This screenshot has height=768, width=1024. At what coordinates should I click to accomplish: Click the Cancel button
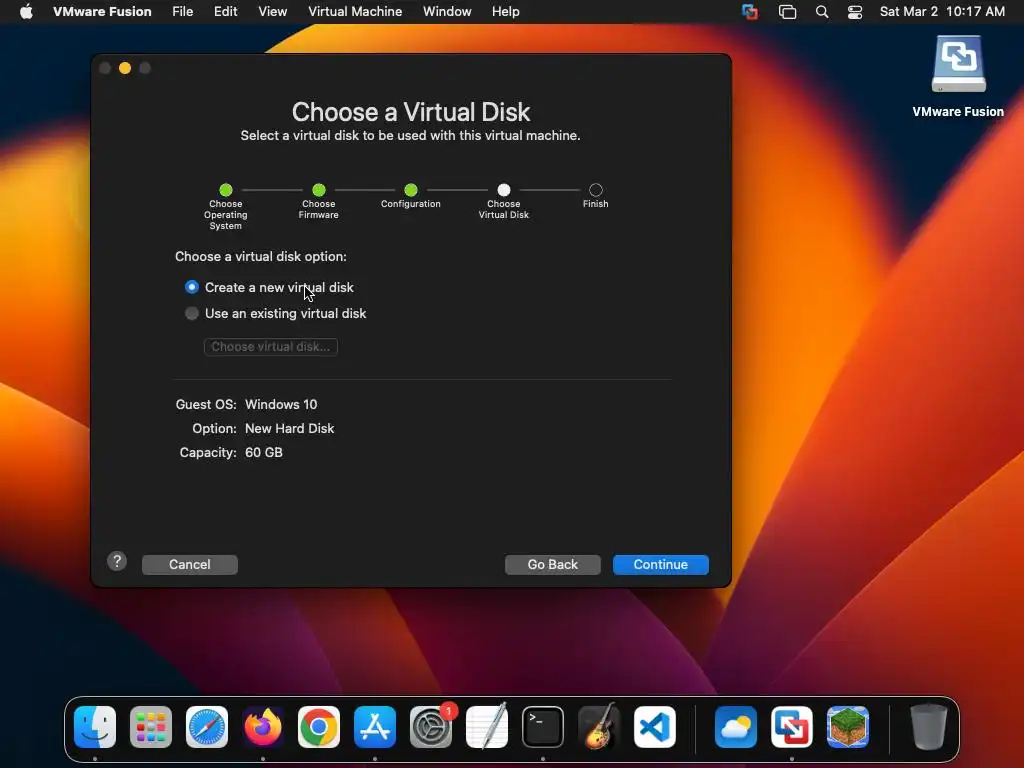click(x=189, y=564)
